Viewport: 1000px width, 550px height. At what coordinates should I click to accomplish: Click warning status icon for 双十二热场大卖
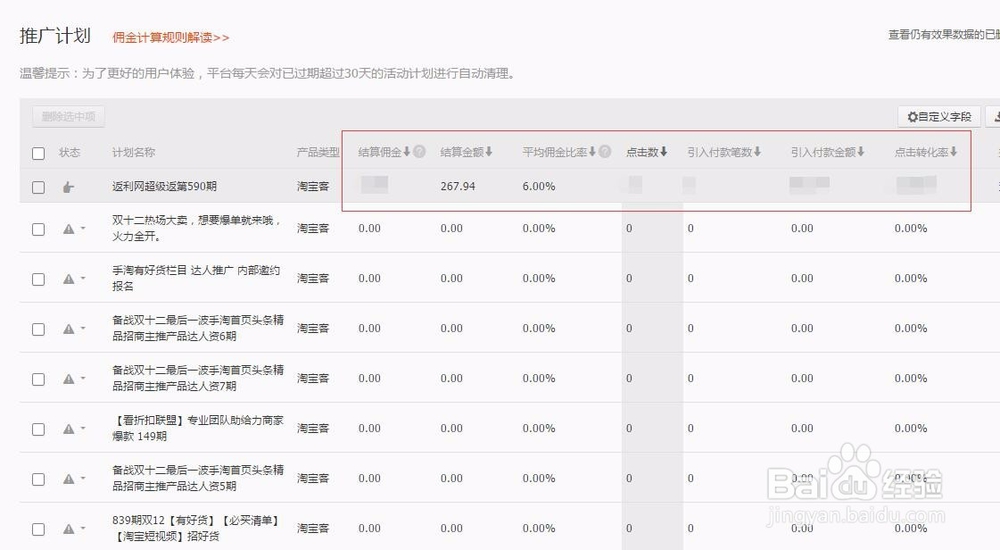pos(68,229)
